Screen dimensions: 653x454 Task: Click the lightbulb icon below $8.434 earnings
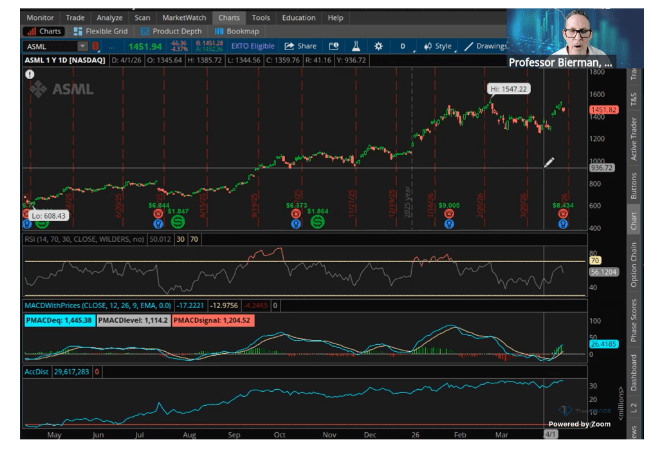(563, 224)
